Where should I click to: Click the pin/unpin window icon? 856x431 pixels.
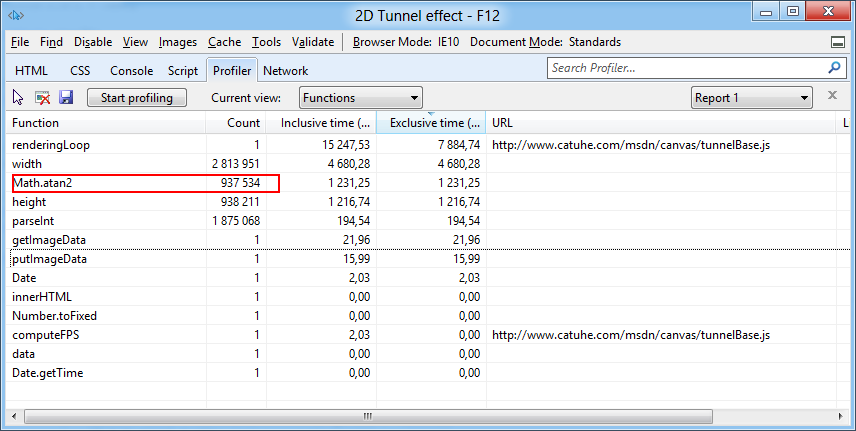point(837,42)
